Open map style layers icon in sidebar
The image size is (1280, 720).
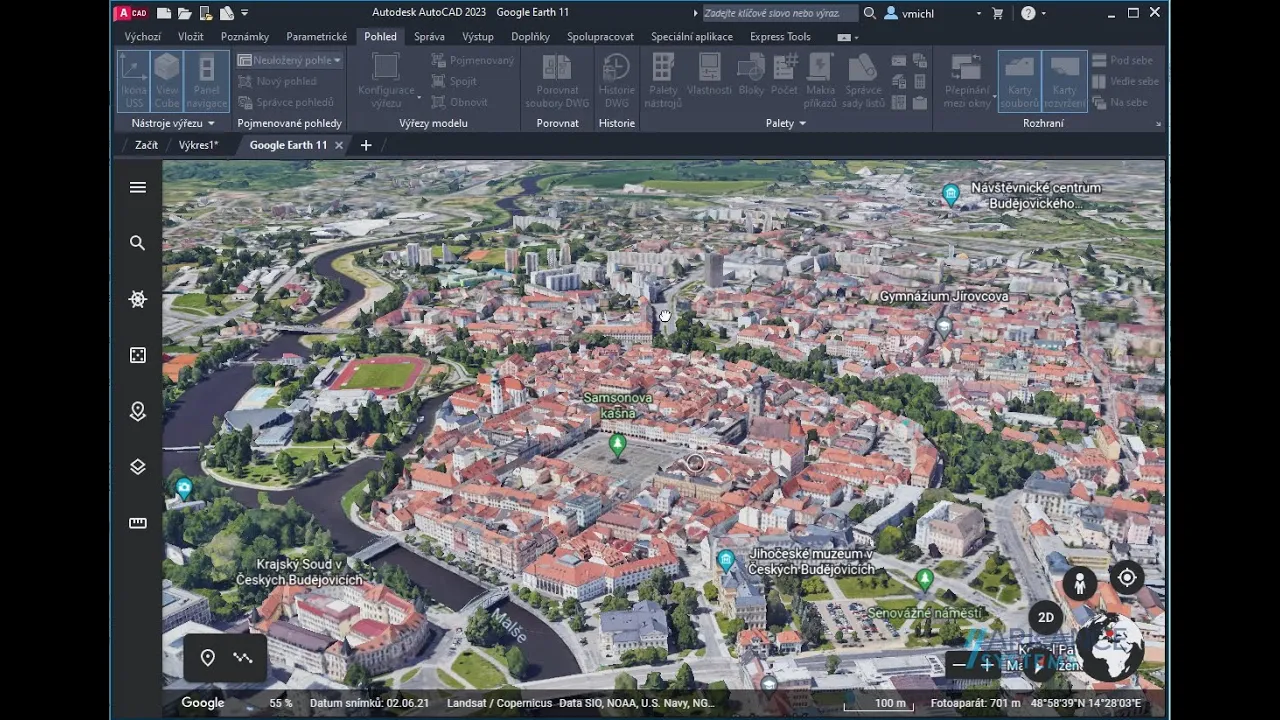137,467
